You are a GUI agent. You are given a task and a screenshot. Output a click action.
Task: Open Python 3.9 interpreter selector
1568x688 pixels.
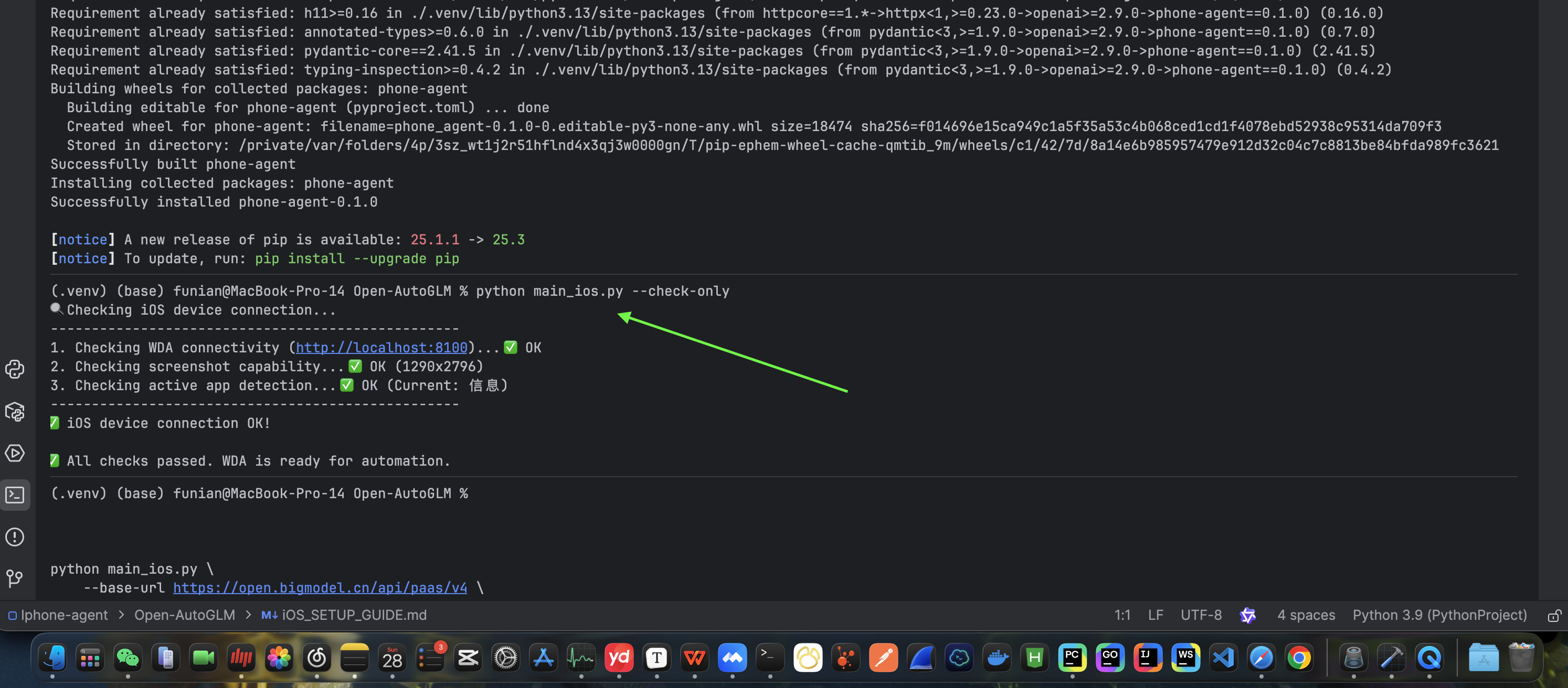(x=1439, y=615)
